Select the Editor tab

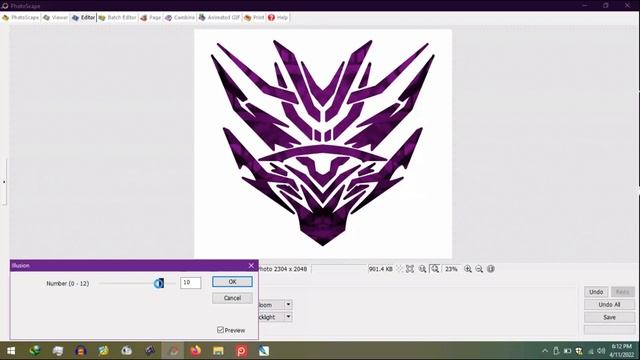coord(83,18)
